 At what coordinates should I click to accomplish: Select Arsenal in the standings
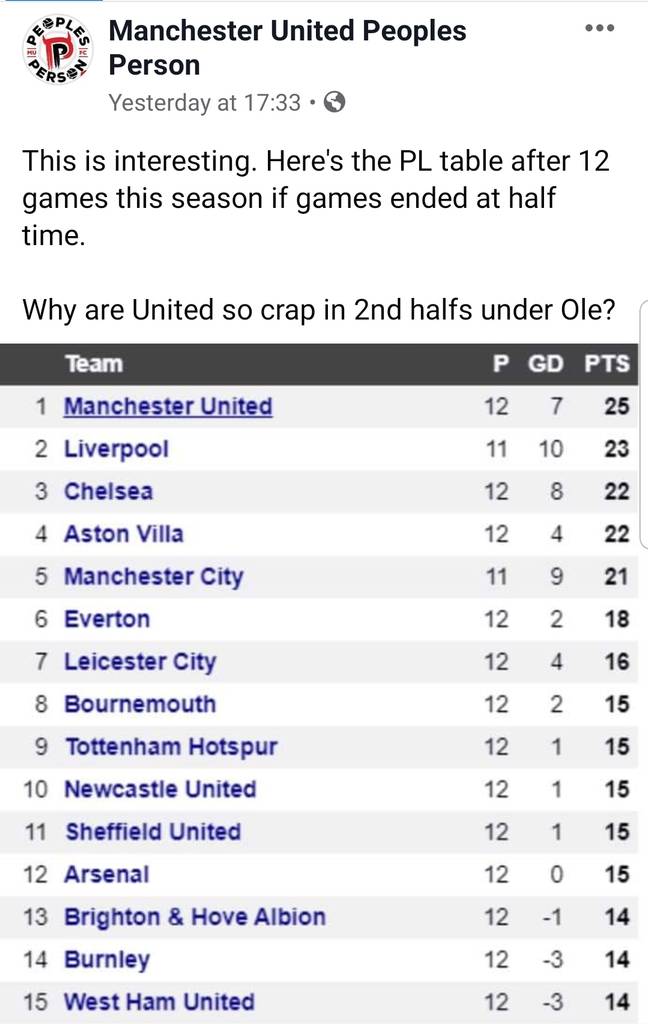click(x=106, y=874)
